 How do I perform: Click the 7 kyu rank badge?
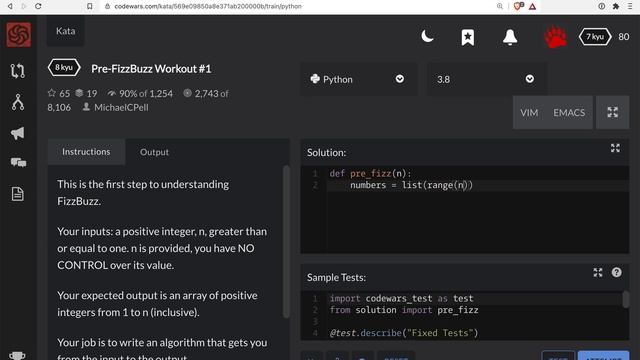(595, 37)
